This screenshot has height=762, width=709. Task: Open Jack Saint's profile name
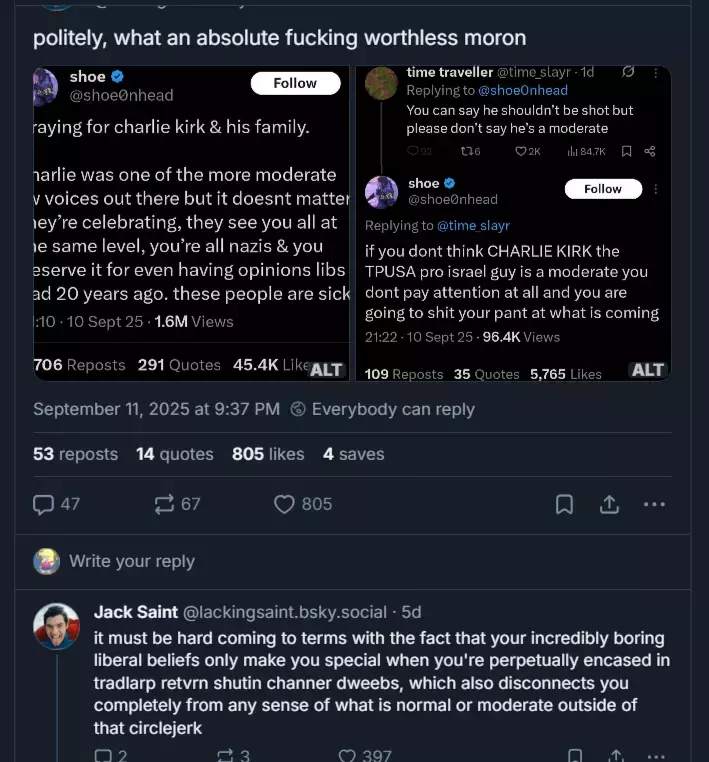136,612
